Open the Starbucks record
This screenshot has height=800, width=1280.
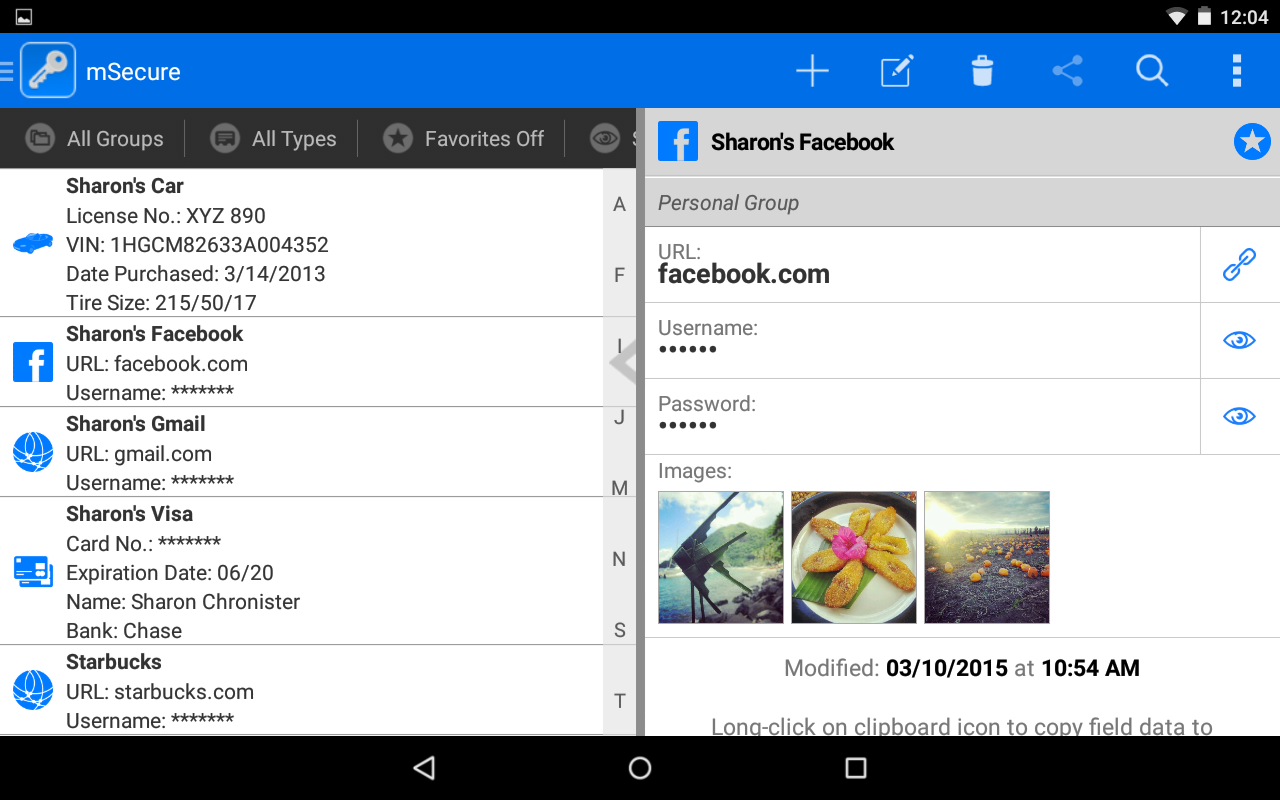pyautogui.click(x=300, y=690)
